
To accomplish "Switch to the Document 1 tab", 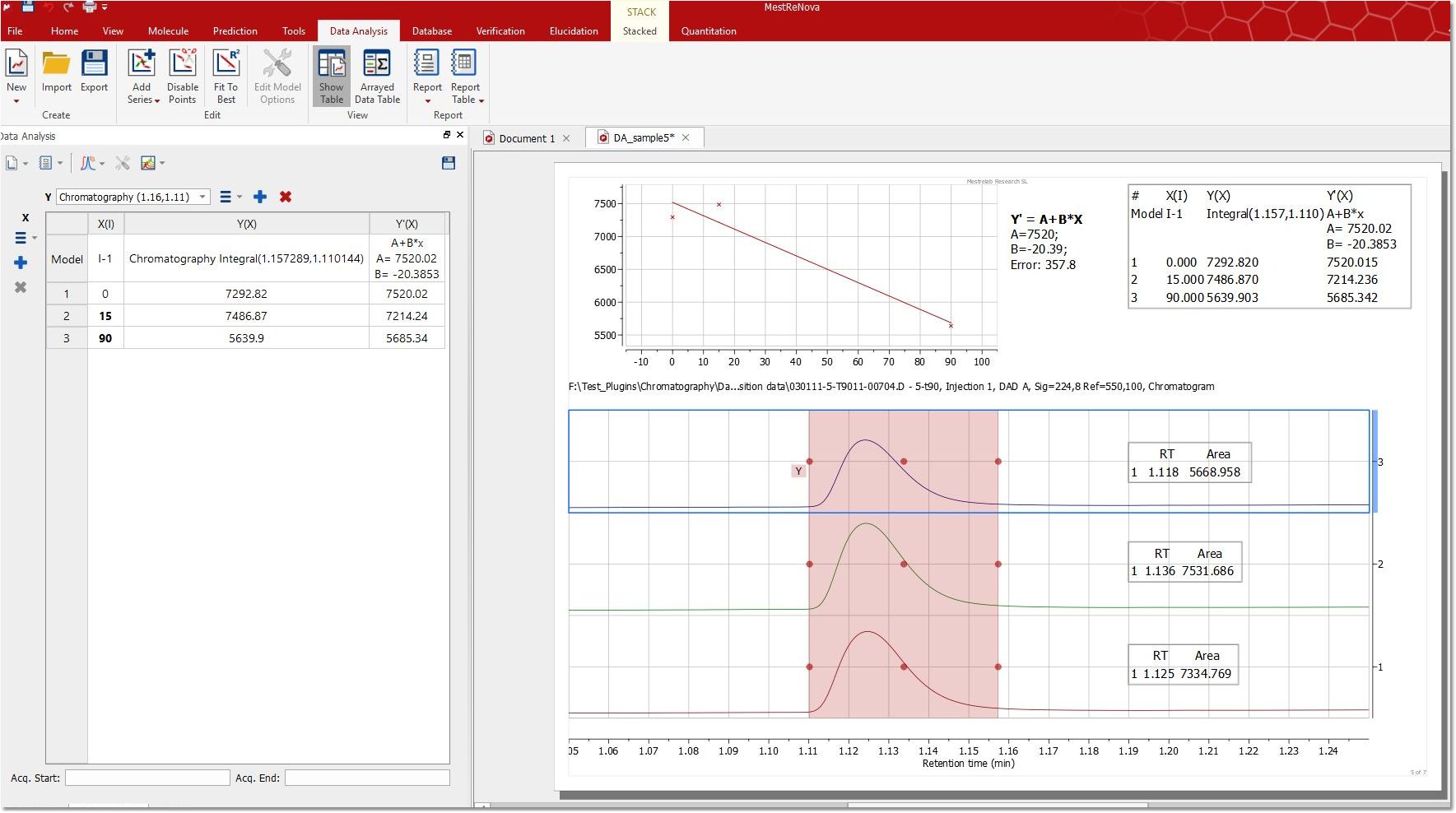I will [527, 138].
